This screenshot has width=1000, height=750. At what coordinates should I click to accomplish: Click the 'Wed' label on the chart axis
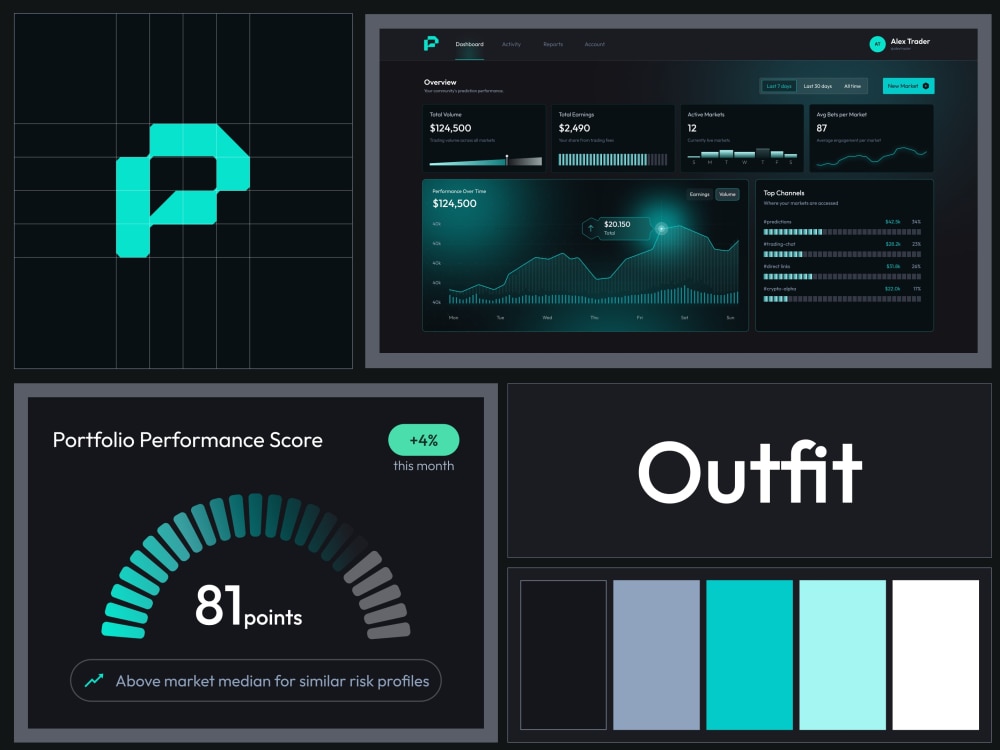click(547, 318)
